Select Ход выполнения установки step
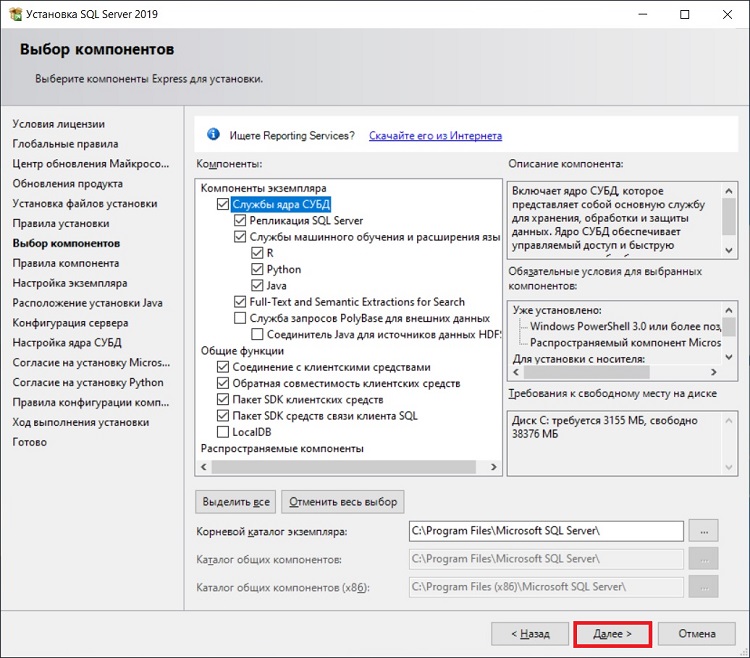Screen dimensions: 750x658 81,422
